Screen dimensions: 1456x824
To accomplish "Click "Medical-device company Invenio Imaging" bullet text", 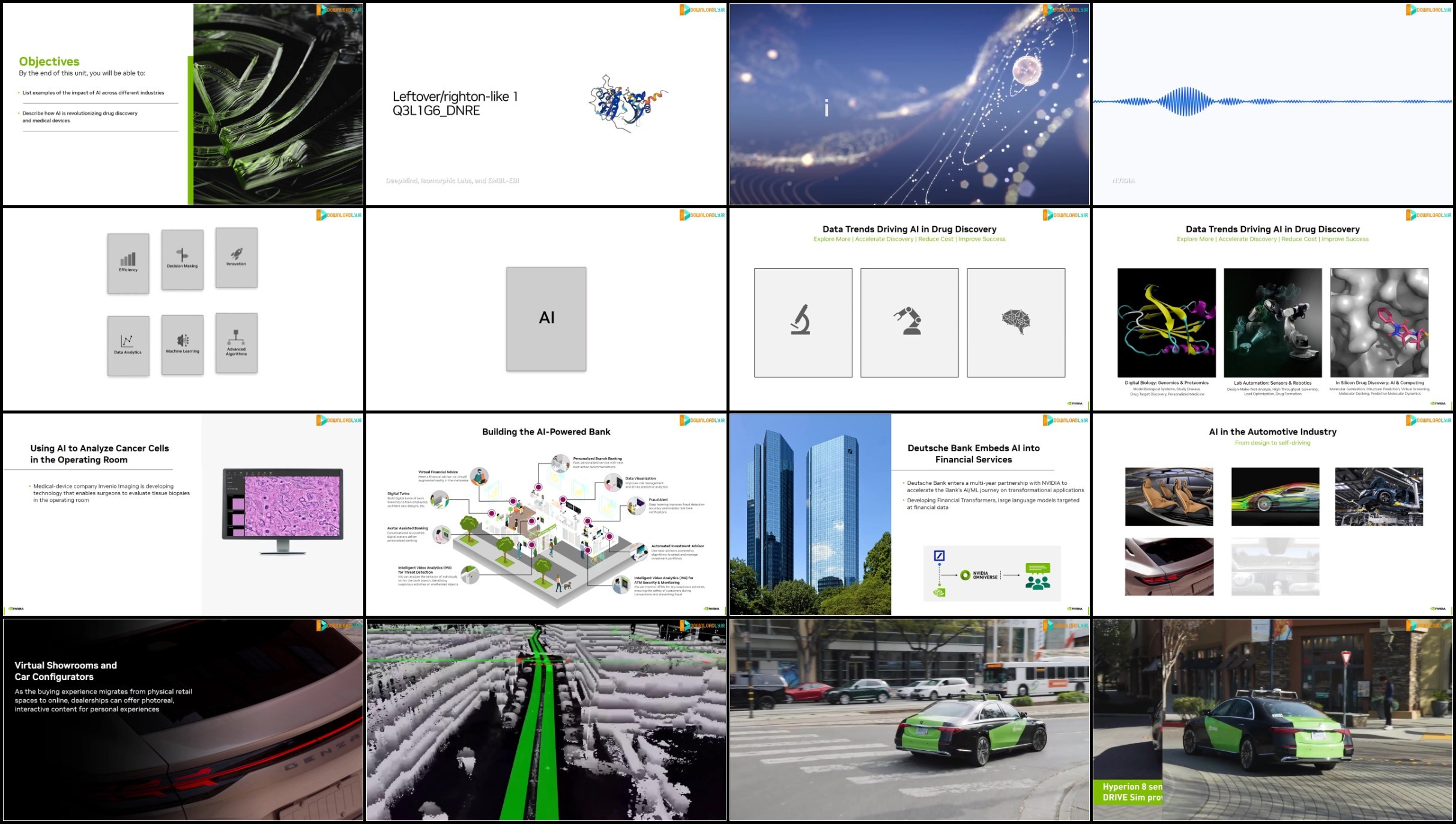I will pos(111,493).
